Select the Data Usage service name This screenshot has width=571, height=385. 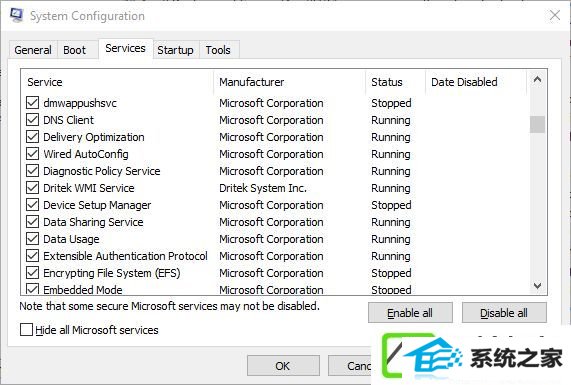click(x=71, y=239)
